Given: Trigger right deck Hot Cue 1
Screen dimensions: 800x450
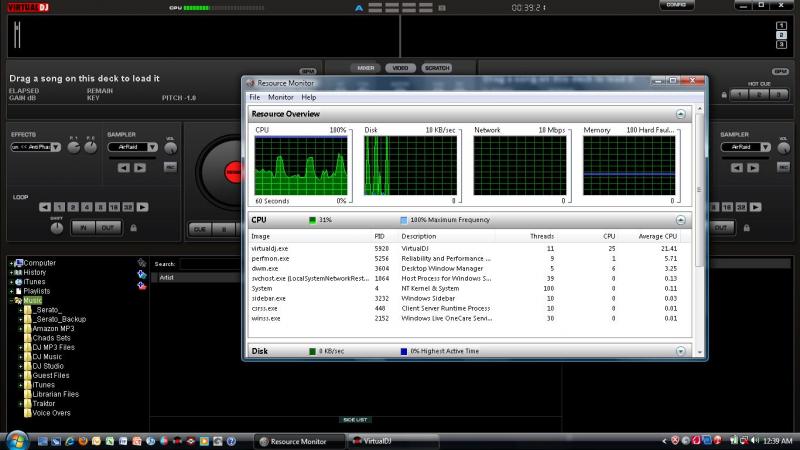Looking at the screenshot, I should (740, 94).
